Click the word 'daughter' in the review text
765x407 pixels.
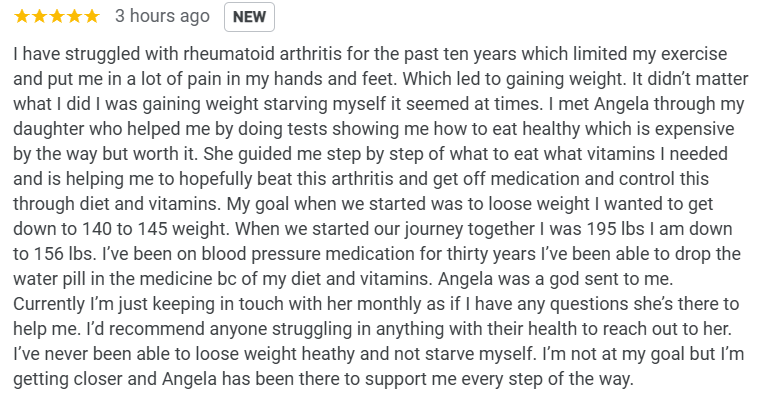[43, 129]
